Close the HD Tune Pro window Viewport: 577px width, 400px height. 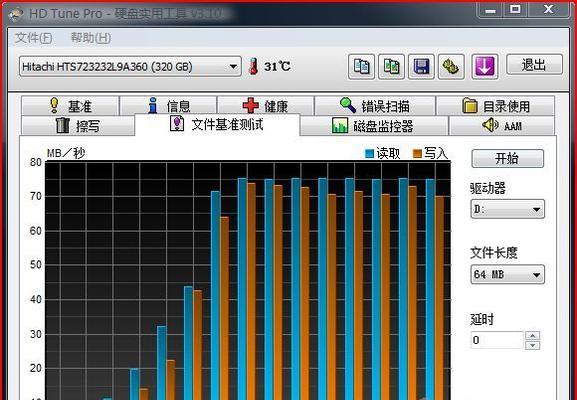coord(548,10)
